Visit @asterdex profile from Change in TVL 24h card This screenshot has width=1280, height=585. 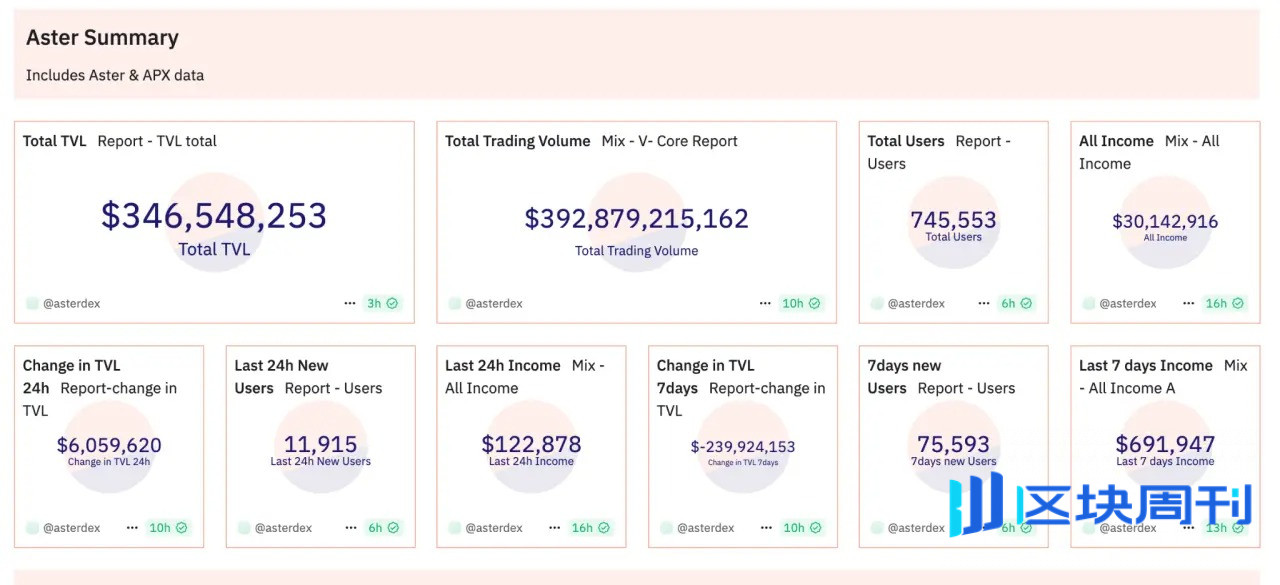(71, 528)
